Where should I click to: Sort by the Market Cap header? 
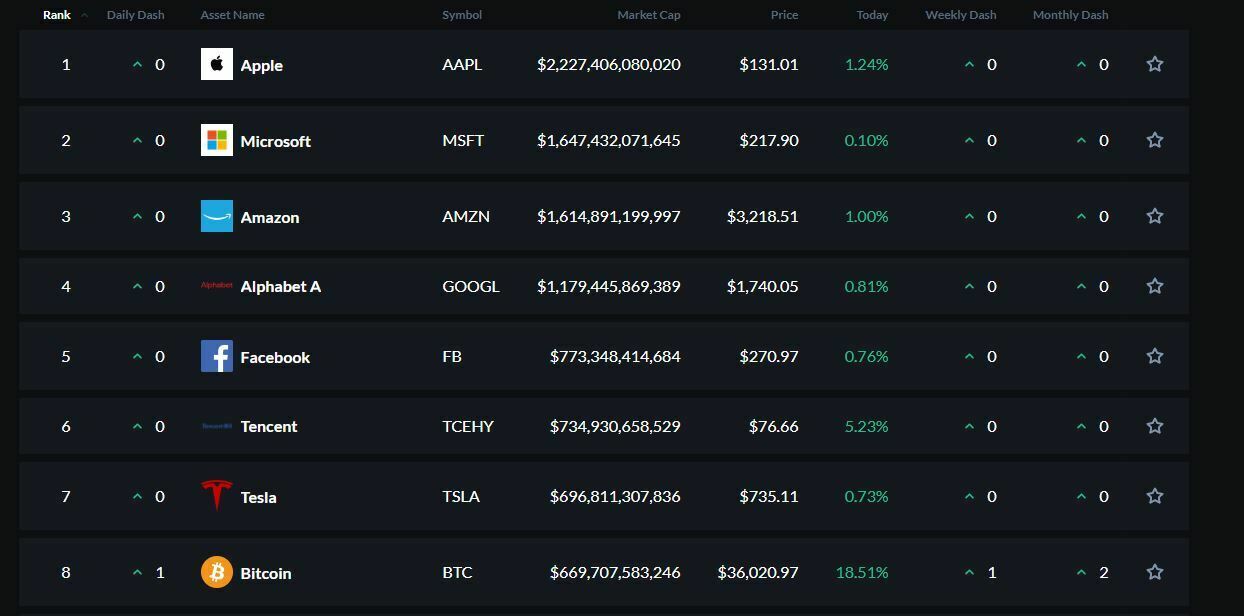(x=649, y=15)
